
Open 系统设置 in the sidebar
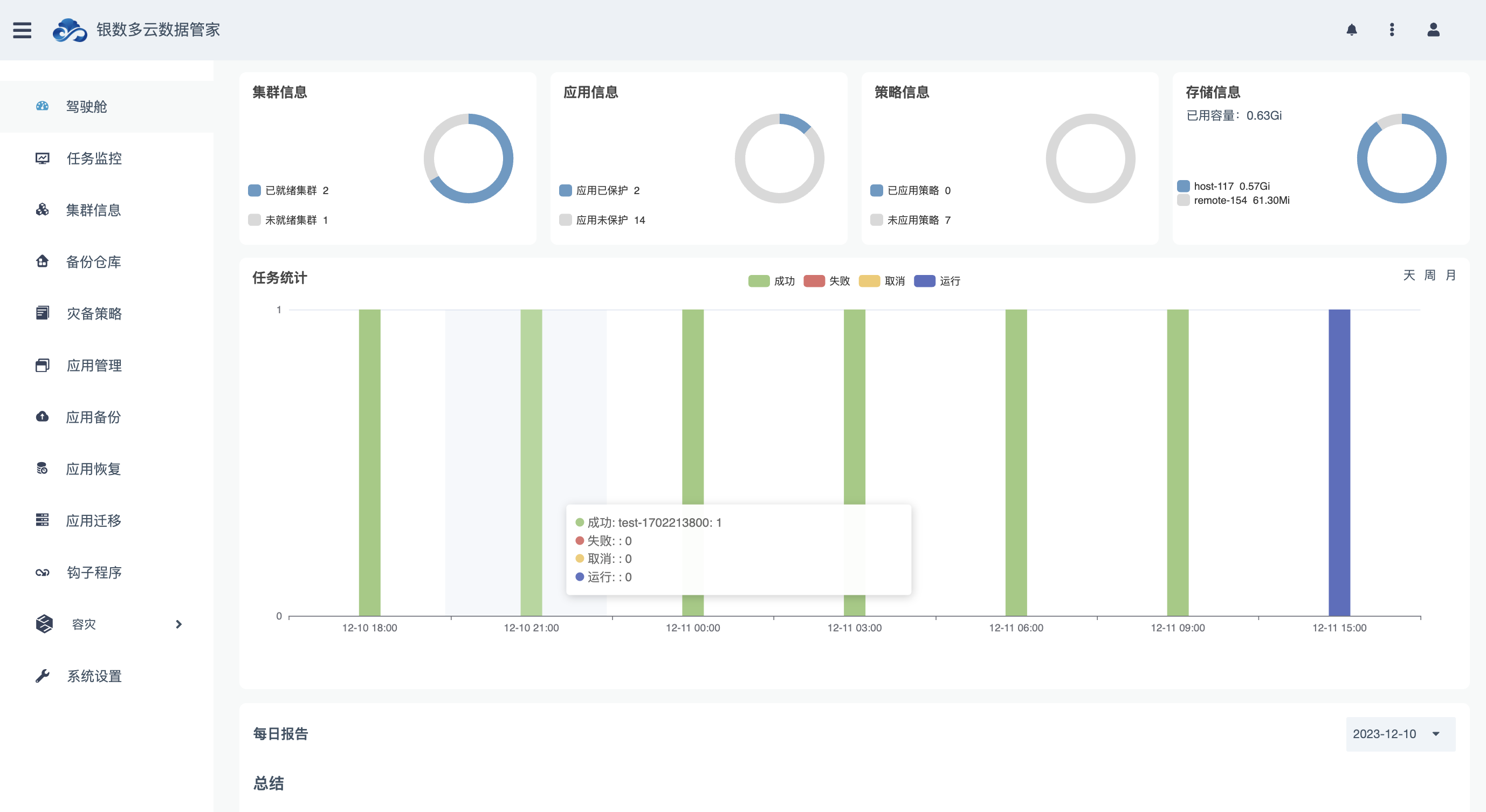[107, 676]
